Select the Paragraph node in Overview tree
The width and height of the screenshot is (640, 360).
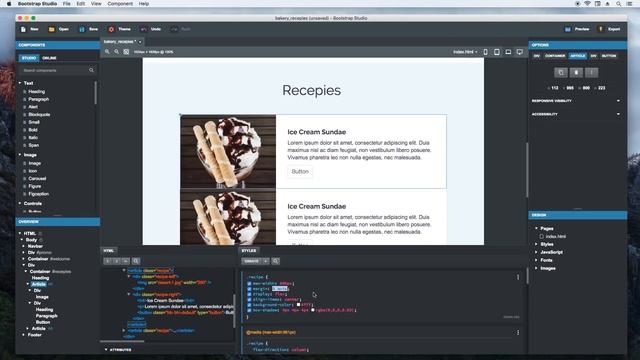[47, 316]
